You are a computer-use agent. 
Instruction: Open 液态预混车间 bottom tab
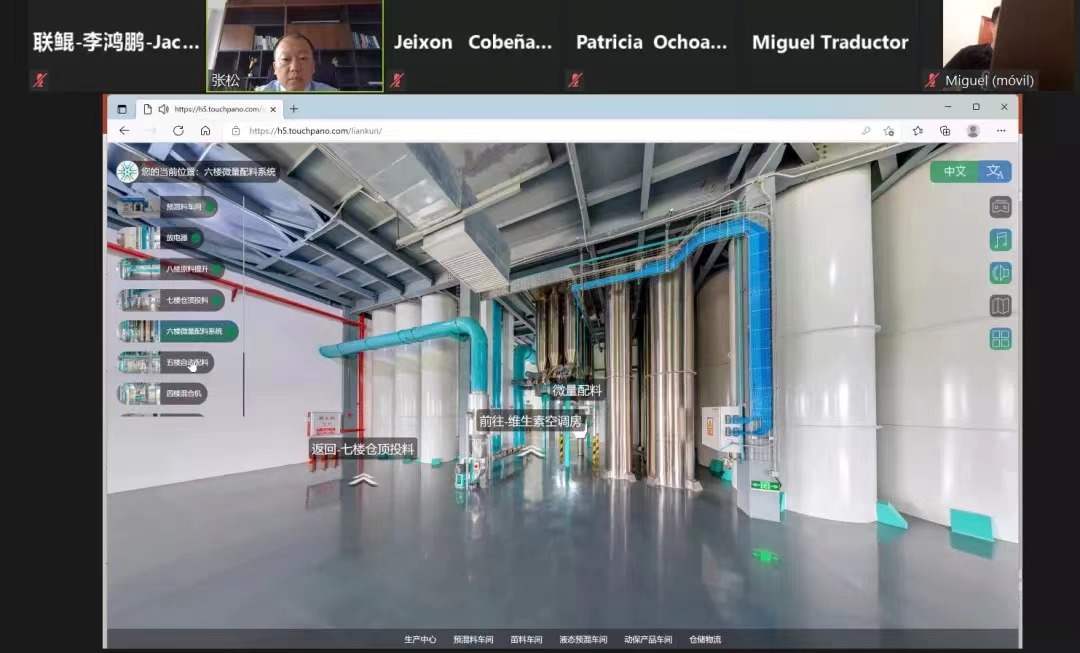pos(583,639)
